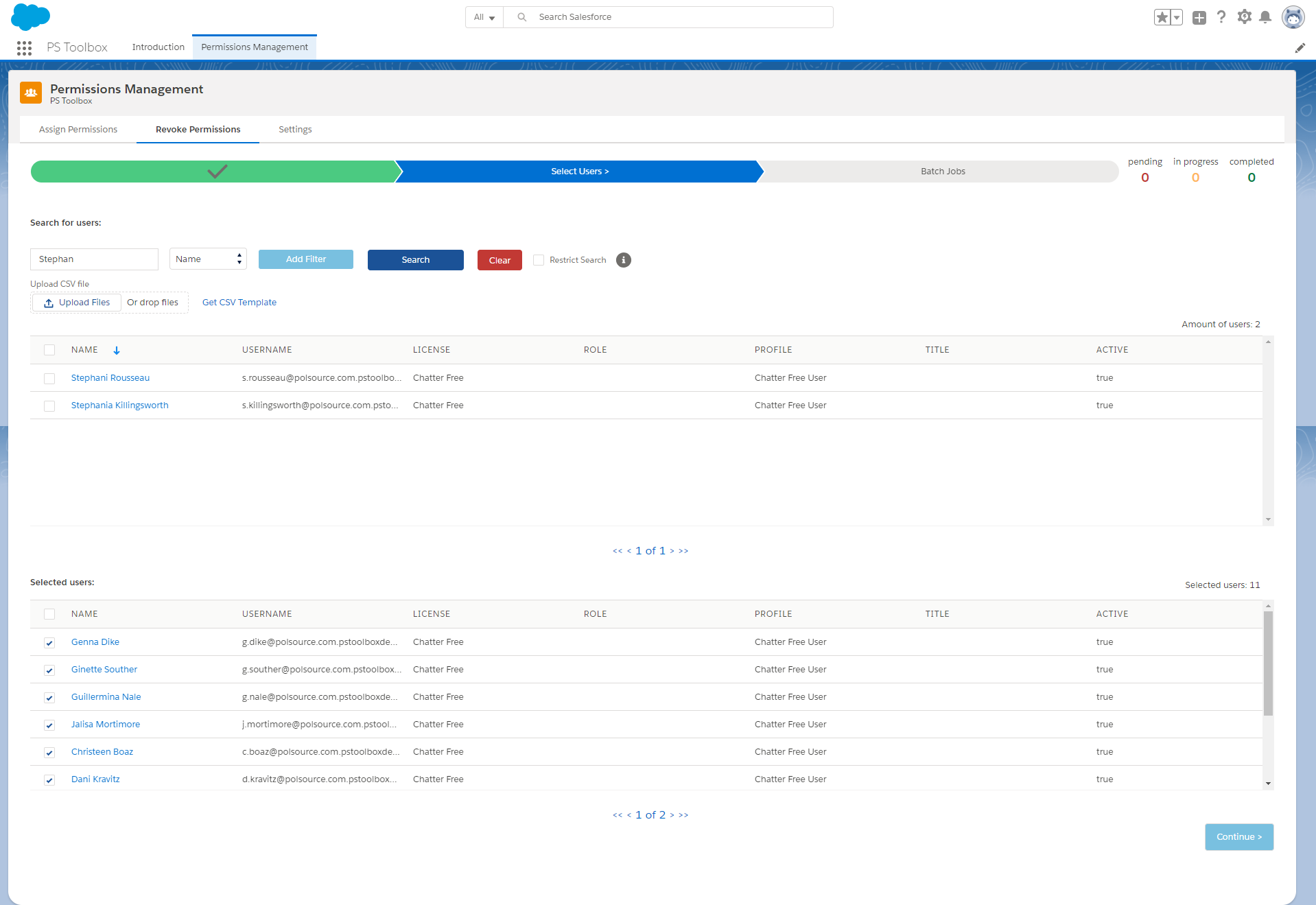Click the PROFILE header in search results
Screen dimensions: 1316x905
click(x=773, y=350)
